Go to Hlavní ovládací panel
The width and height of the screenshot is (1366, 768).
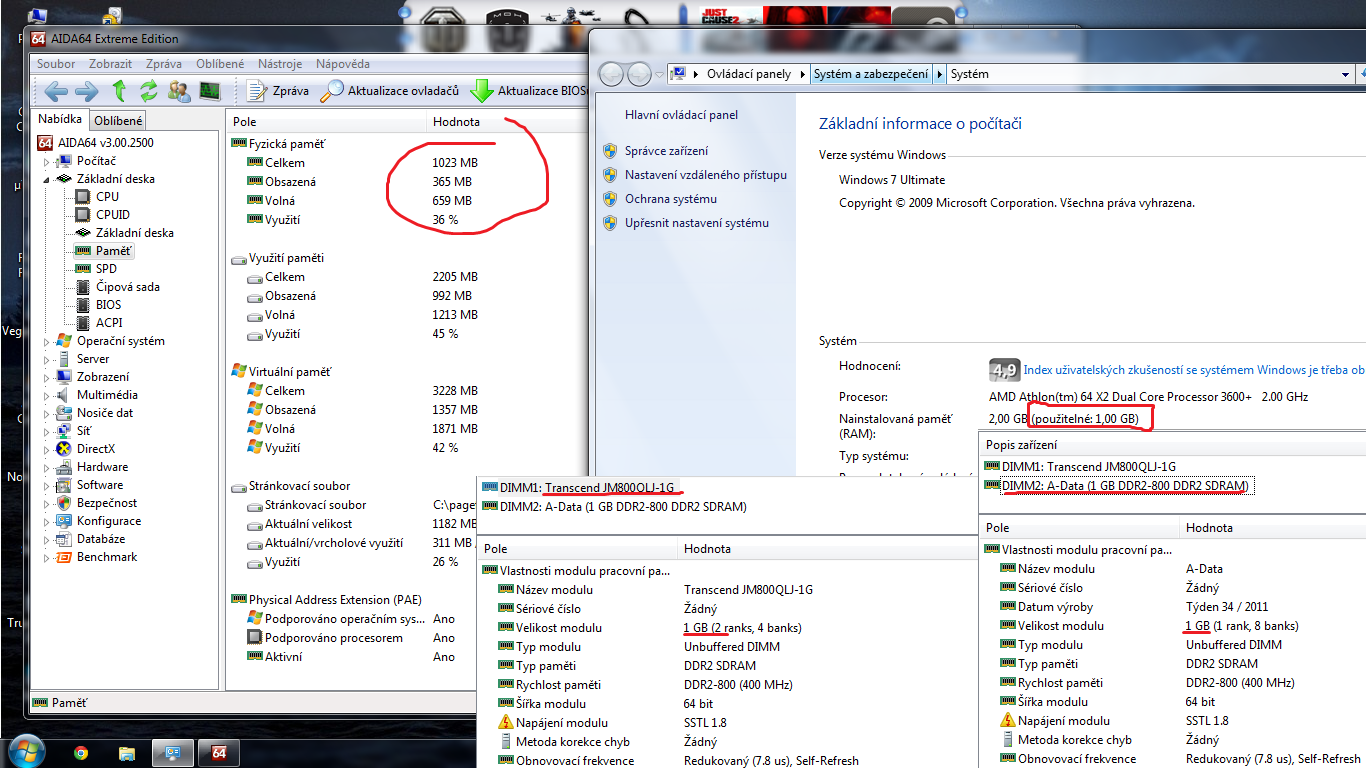point(681,115)
